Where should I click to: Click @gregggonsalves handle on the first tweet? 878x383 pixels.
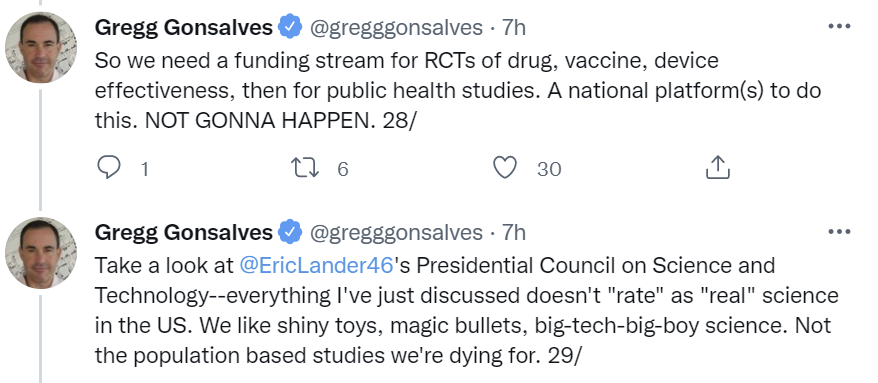[x=396, y=27]
